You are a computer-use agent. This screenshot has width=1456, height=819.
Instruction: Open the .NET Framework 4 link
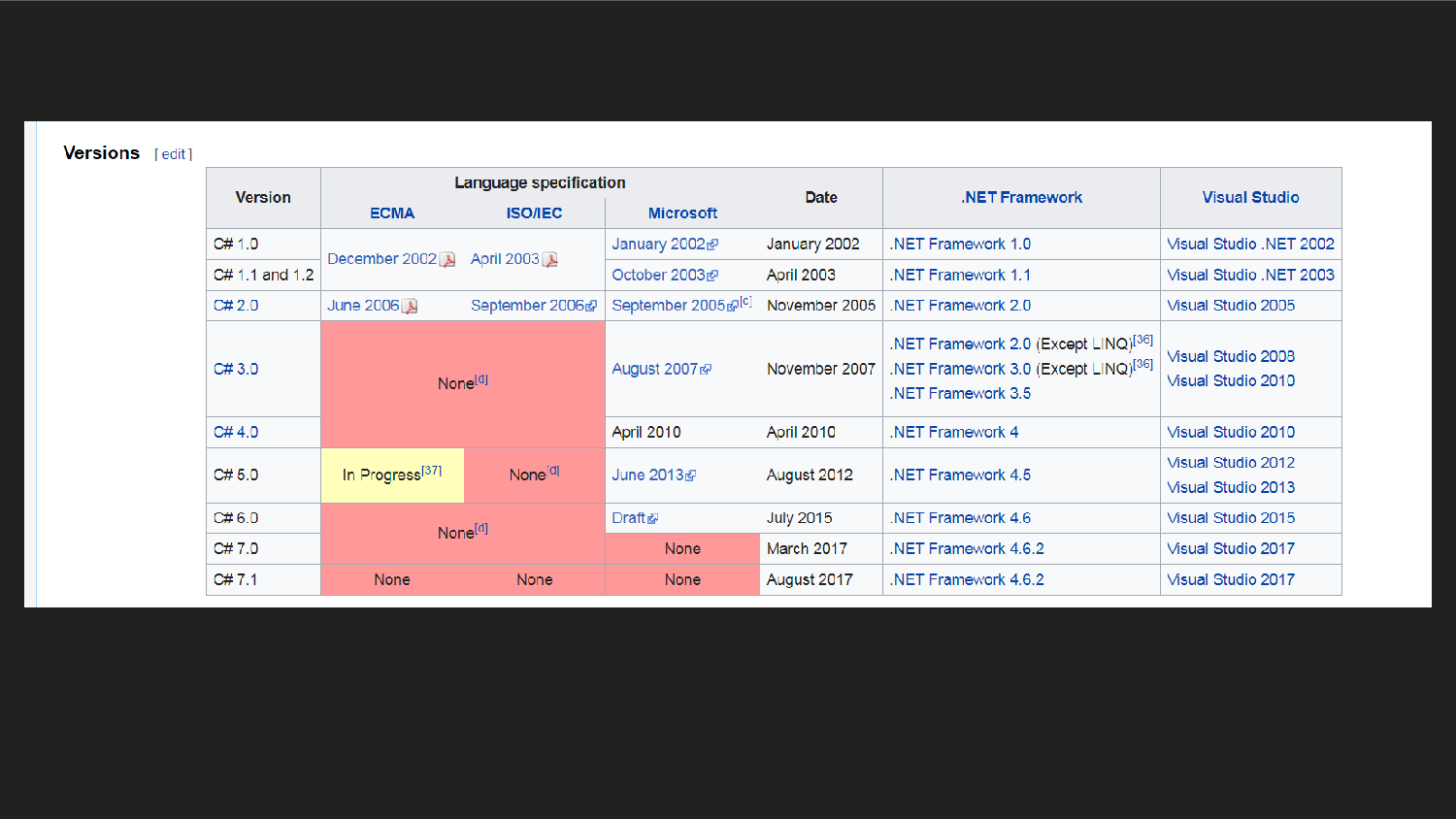[954, 433]
